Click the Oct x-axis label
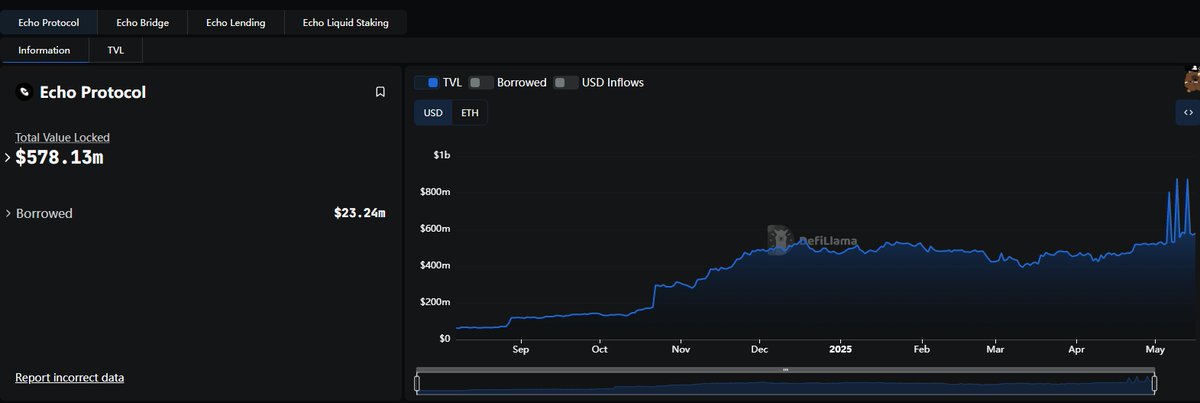The height and width of the screenshot is (403, 1200). [x=599, y=350]
